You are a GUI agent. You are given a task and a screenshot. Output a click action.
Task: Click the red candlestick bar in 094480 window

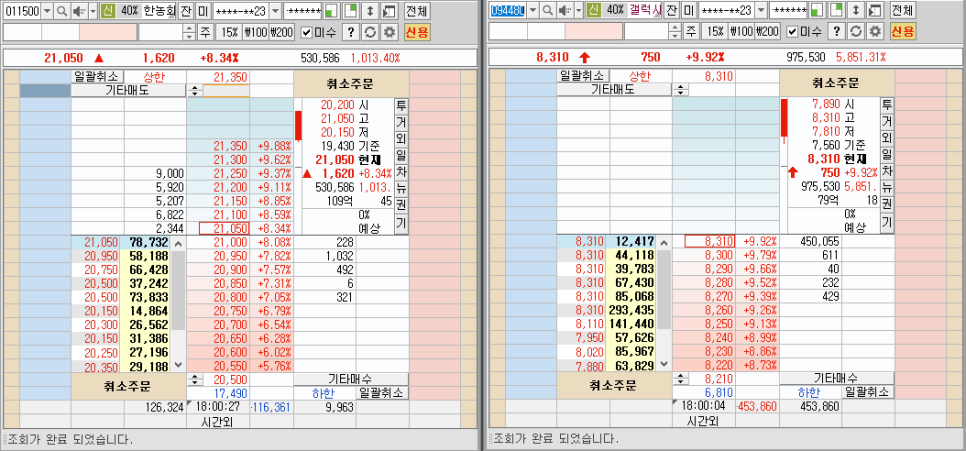784,120
